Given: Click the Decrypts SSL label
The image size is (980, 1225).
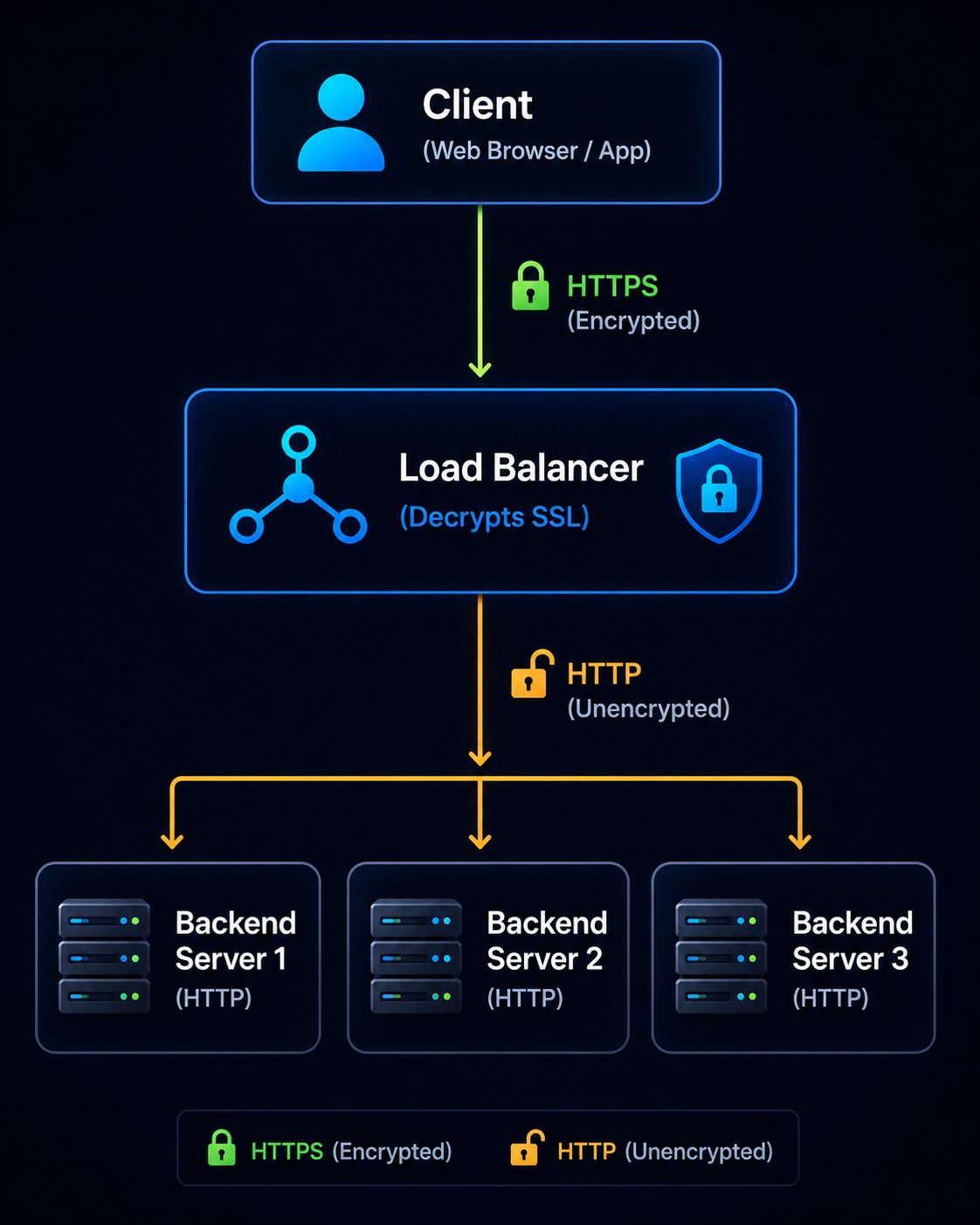Looking at the screenshot, I should coord(494,517).
